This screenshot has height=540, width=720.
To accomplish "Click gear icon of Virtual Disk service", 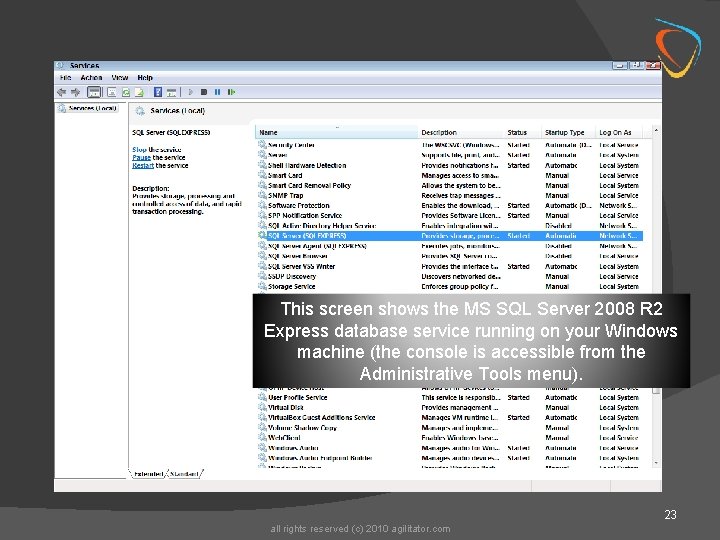I will pyautogui.click(x=262, y=408).
